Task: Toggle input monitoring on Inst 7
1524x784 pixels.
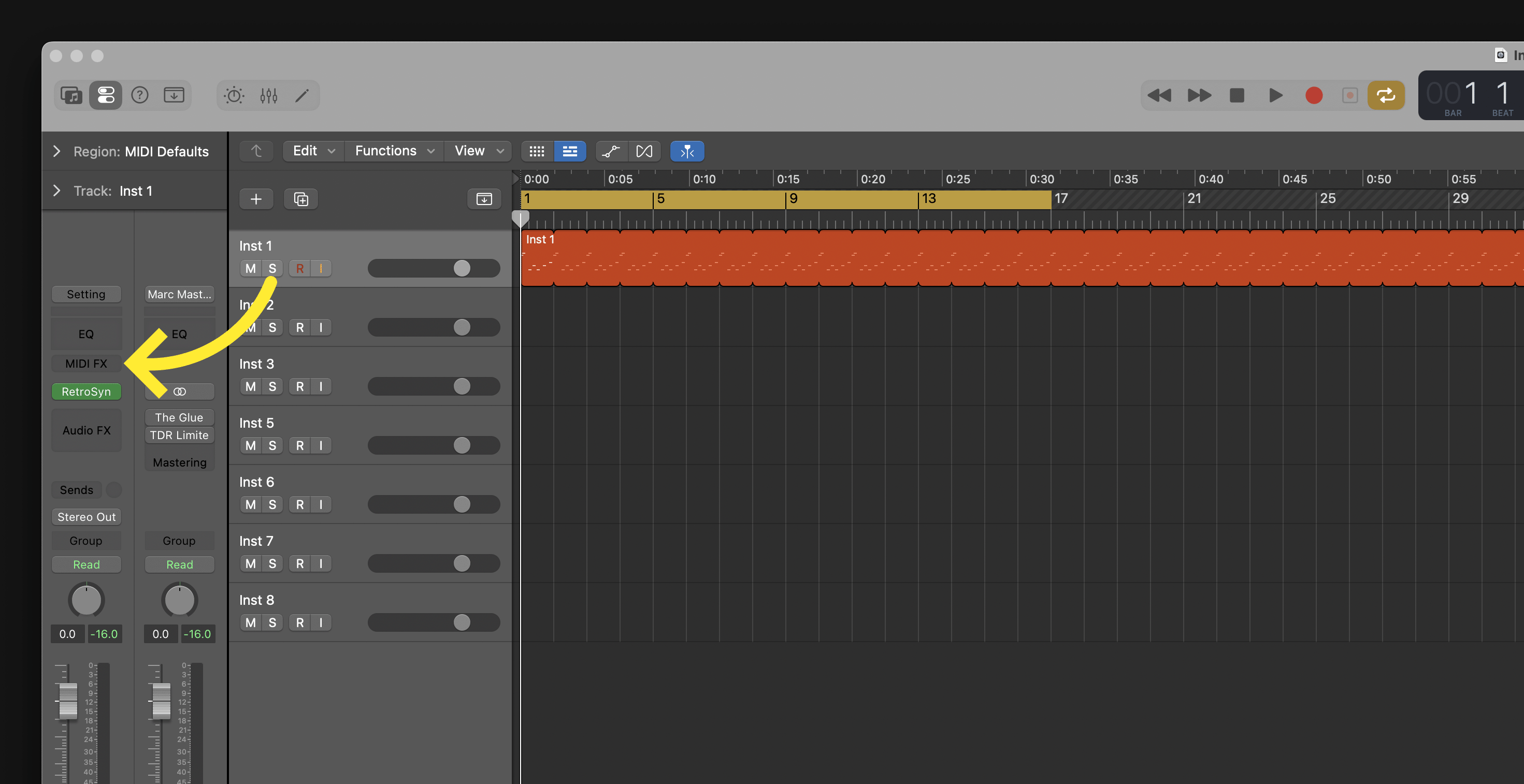Action: tap(321, 564)
